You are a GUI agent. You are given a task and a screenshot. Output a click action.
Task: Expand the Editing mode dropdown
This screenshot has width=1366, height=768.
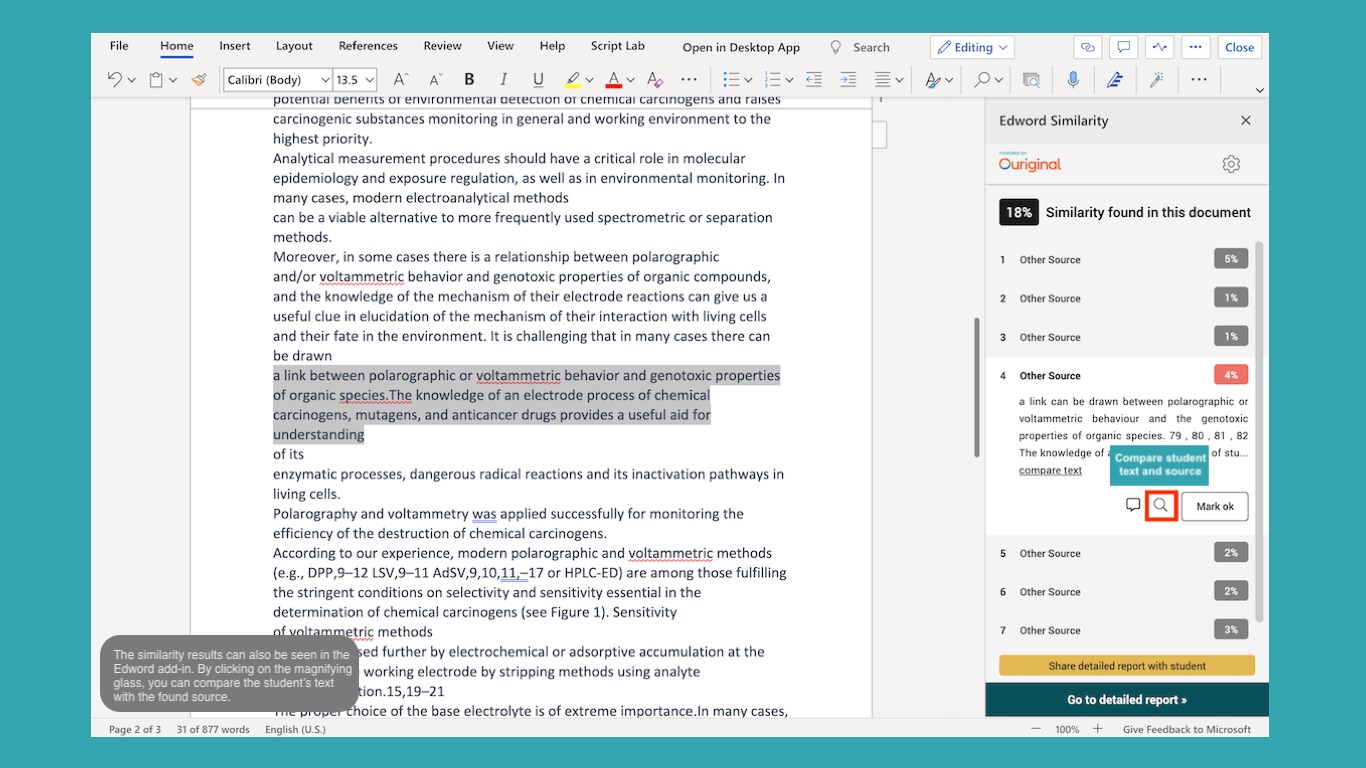tap(972, 47)
